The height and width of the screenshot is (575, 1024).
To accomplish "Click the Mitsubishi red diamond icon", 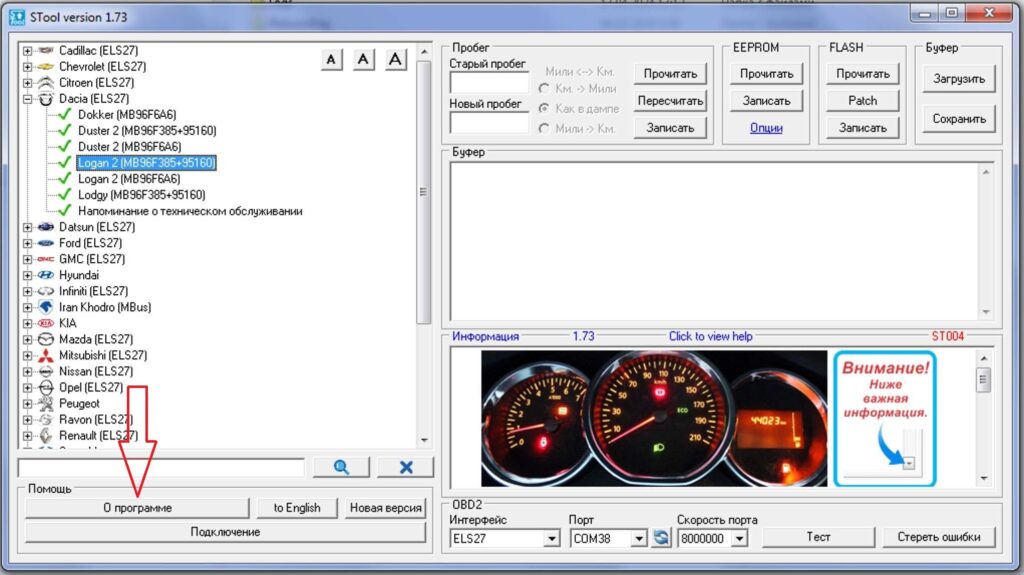I will [x=46, y=355].
